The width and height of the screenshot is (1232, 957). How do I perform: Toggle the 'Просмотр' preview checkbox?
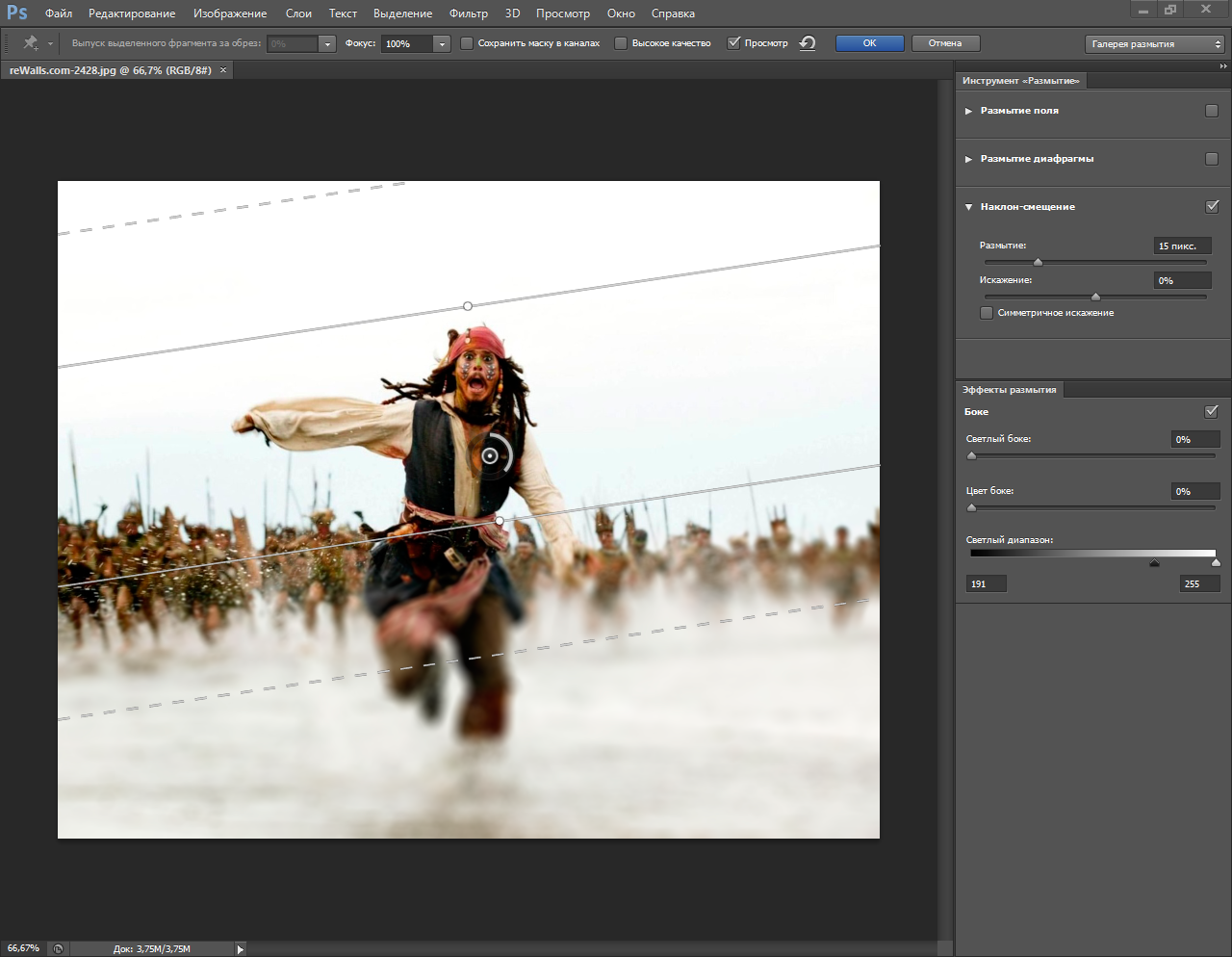point(733,43)
